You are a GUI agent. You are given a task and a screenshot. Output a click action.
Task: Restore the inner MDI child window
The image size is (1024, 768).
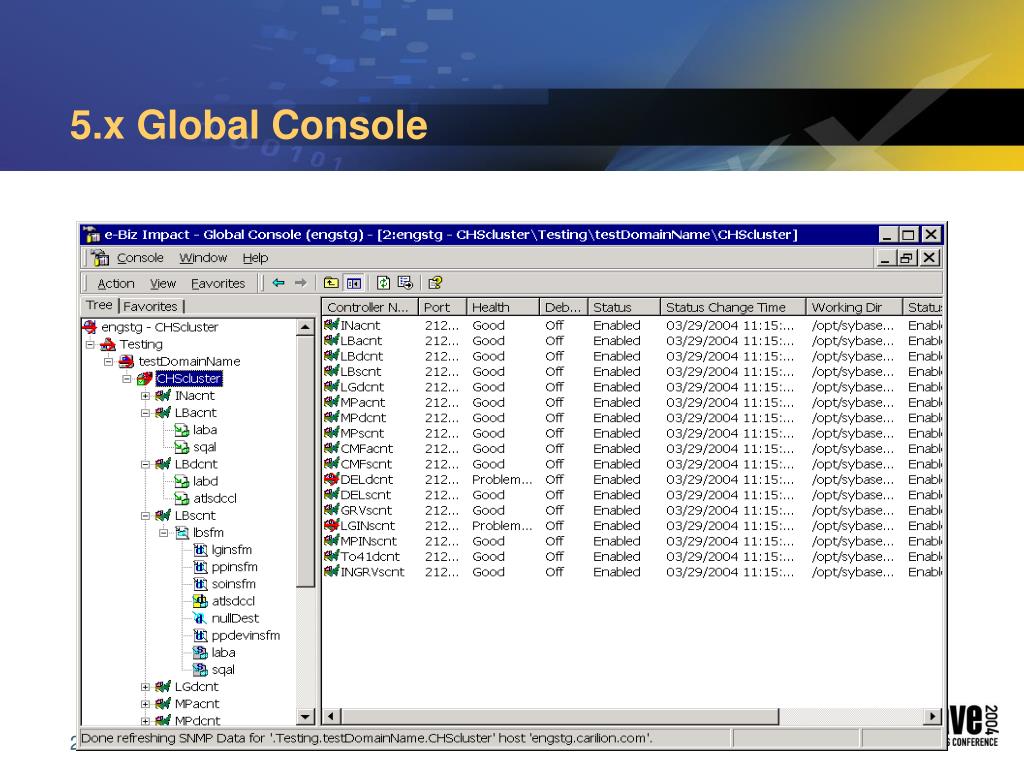[906, 258]
